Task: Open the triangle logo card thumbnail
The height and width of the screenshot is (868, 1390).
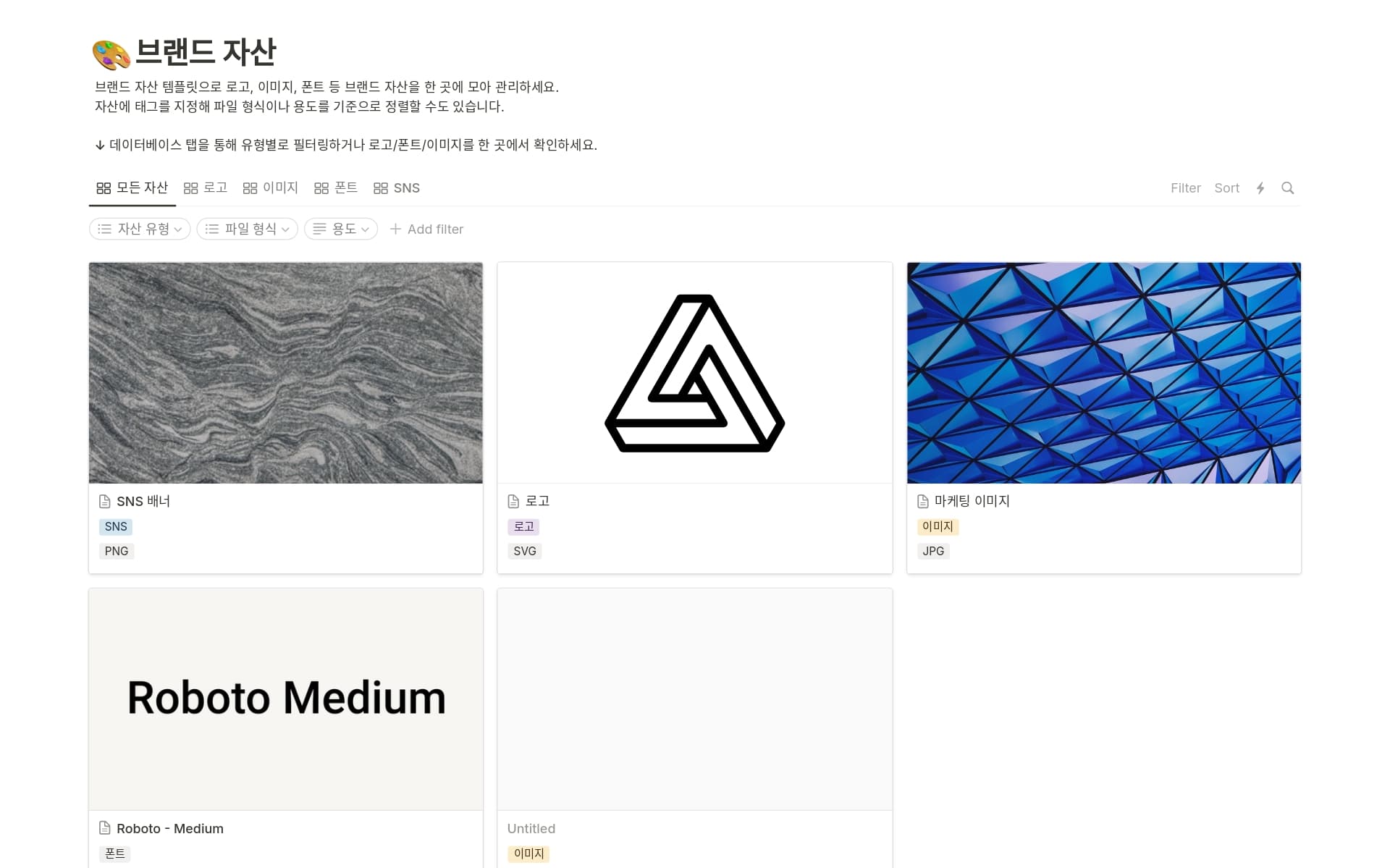Action: click(x=694, y=373)
